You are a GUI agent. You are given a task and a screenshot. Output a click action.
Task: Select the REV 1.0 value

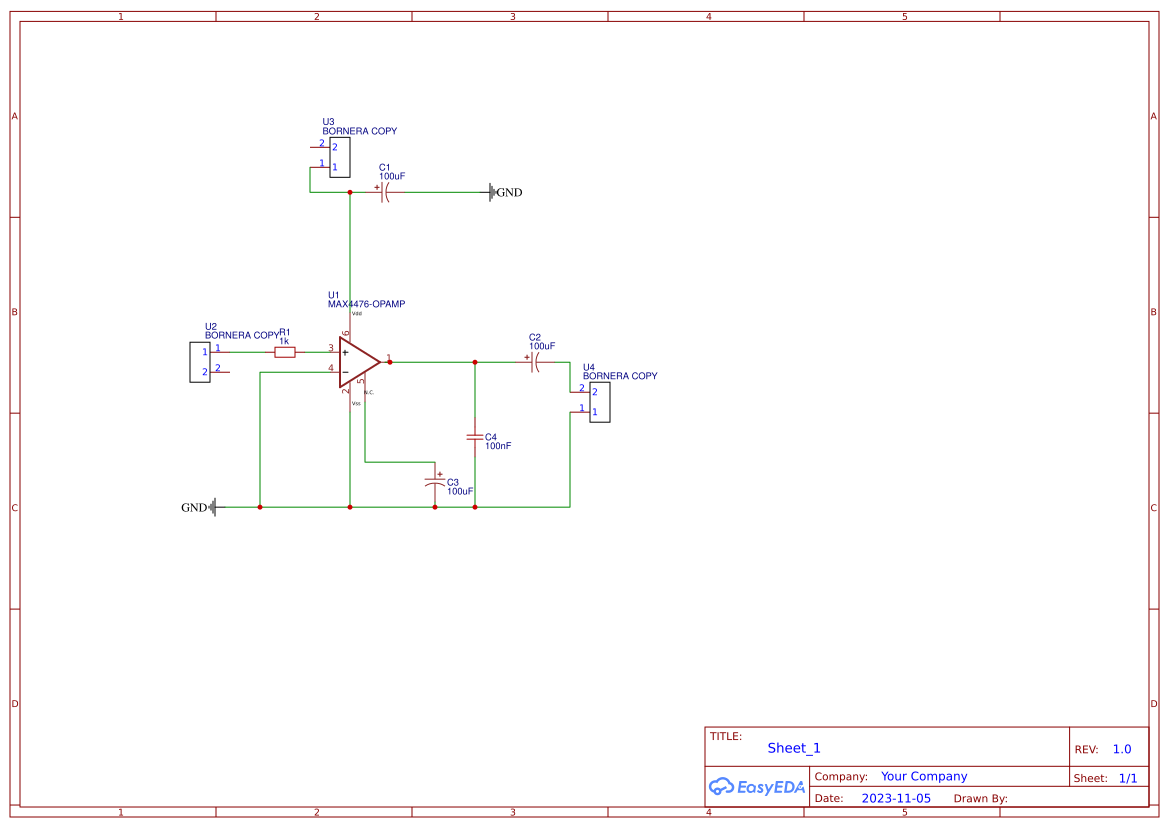(1122, 749)
